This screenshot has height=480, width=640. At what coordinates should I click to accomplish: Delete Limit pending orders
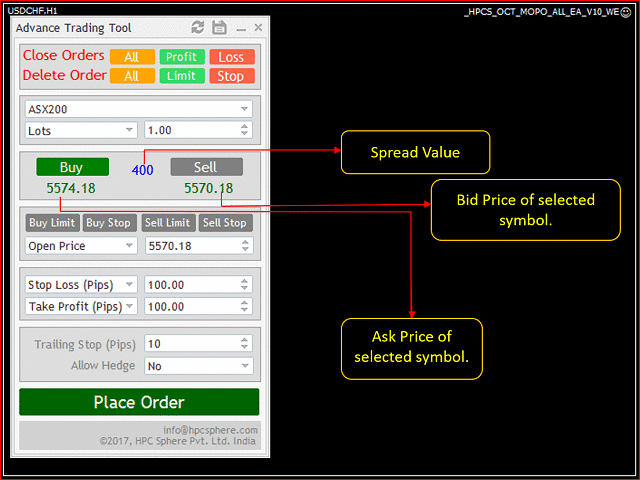pos(182,76)
